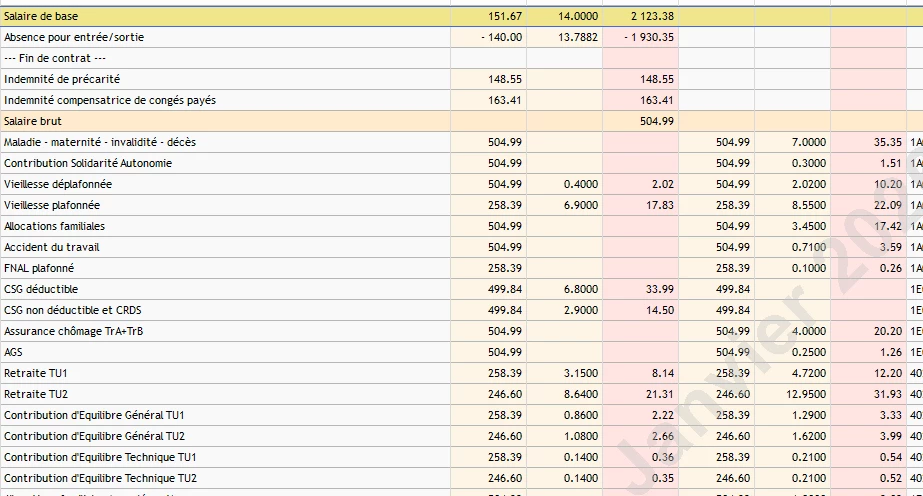The height and width of the screenshot is (496, 923).
Task: Click the "Indemnité compensatrice de congés payés" label
Action: coord(110,100)
